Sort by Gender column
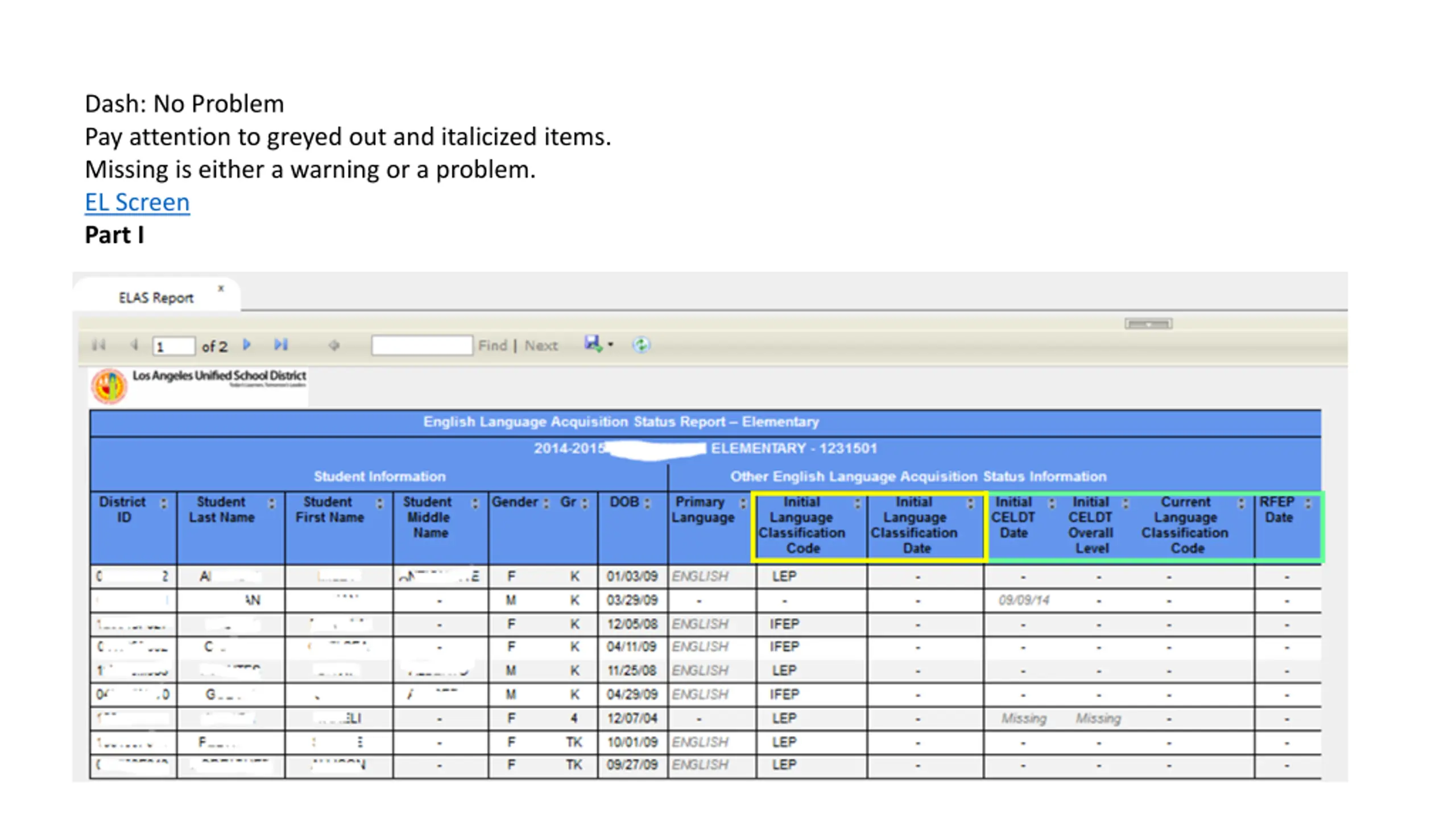This screenshot has height=819, width=1456. point(545,503)
